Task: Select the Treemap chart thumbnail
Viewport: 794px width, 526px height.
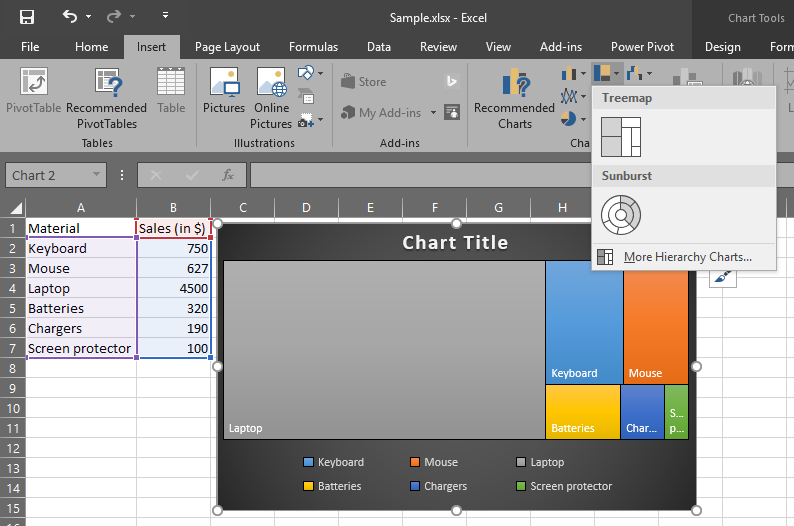Action: 621,137
